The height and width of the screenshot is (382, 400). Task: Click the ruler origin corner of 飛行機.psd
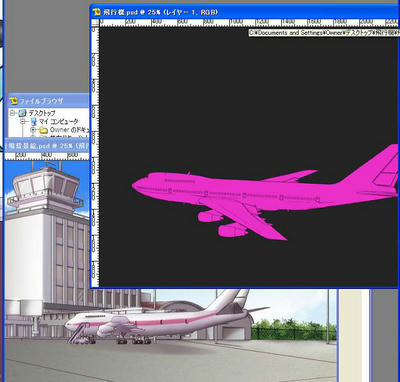pos(95,23)
